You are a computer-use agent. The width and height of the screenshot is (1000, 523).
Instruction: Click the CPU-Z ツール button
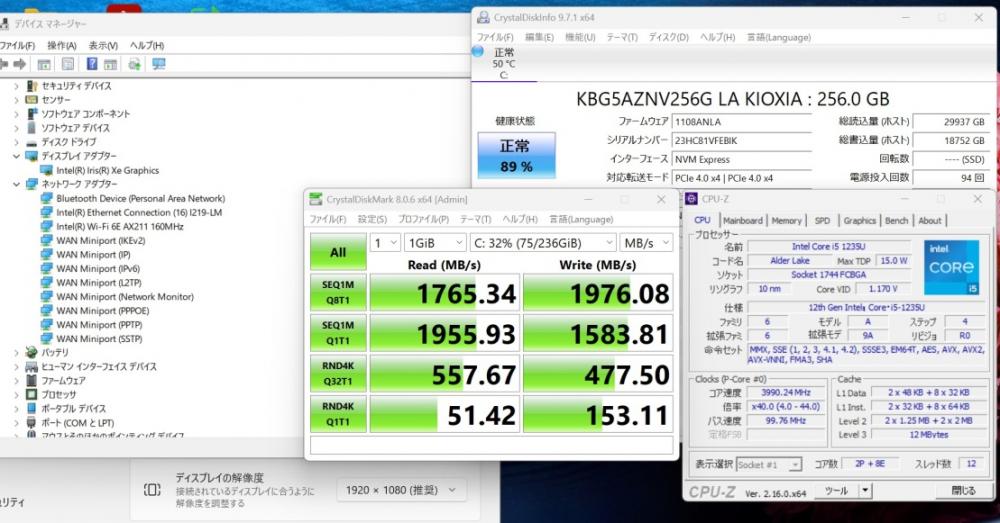pyautogui.click(x=837, y=490)
